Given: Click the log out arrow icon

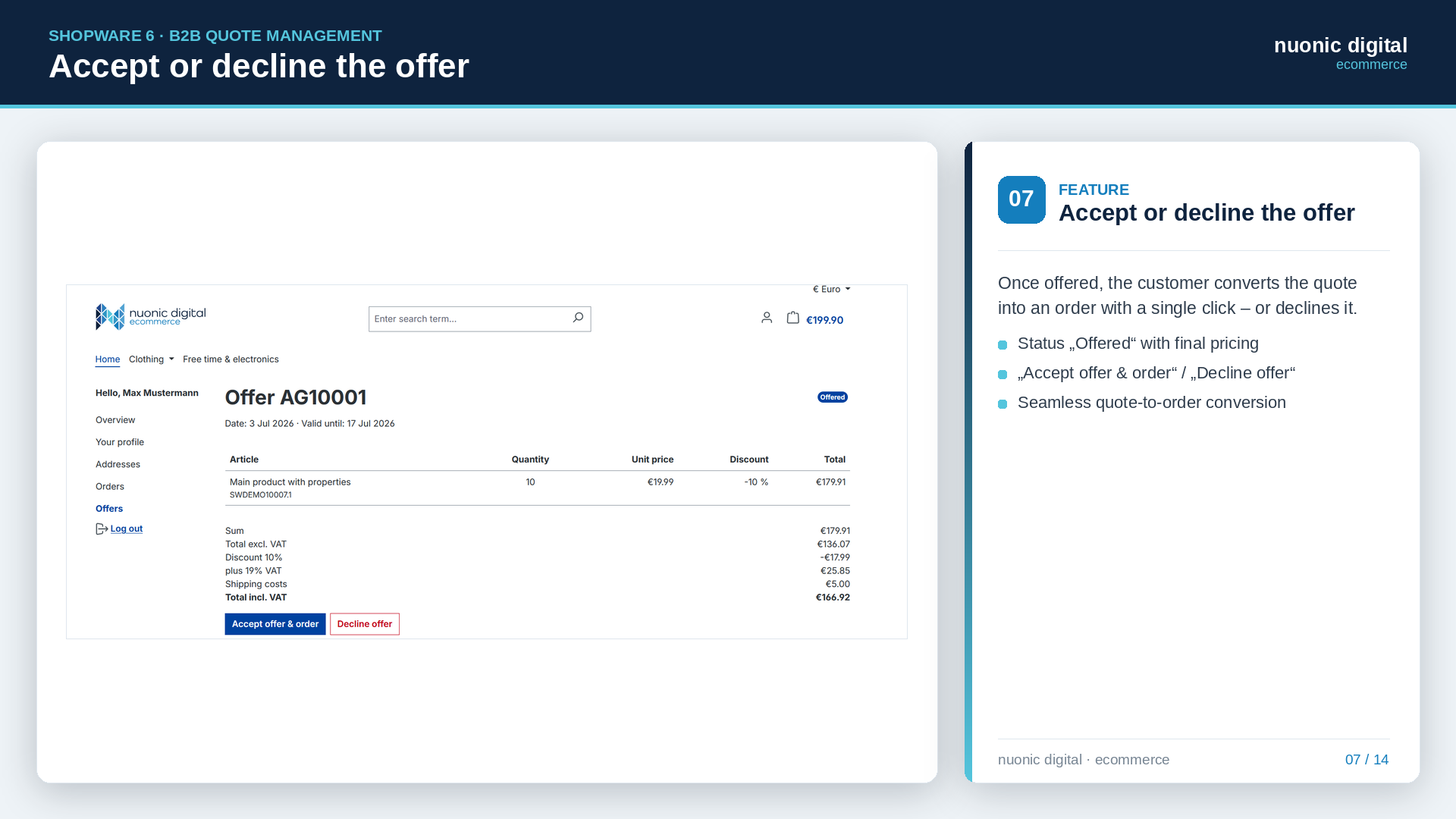Looking at the screenshot, I should tap(102, 529).
